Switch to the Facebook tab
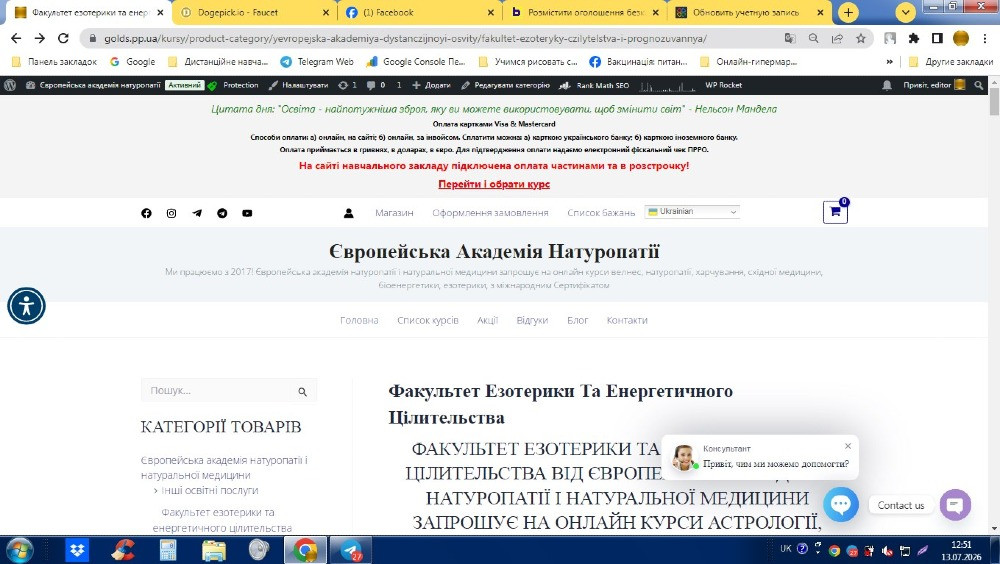The image size is (1000, 564). [418, 12]
